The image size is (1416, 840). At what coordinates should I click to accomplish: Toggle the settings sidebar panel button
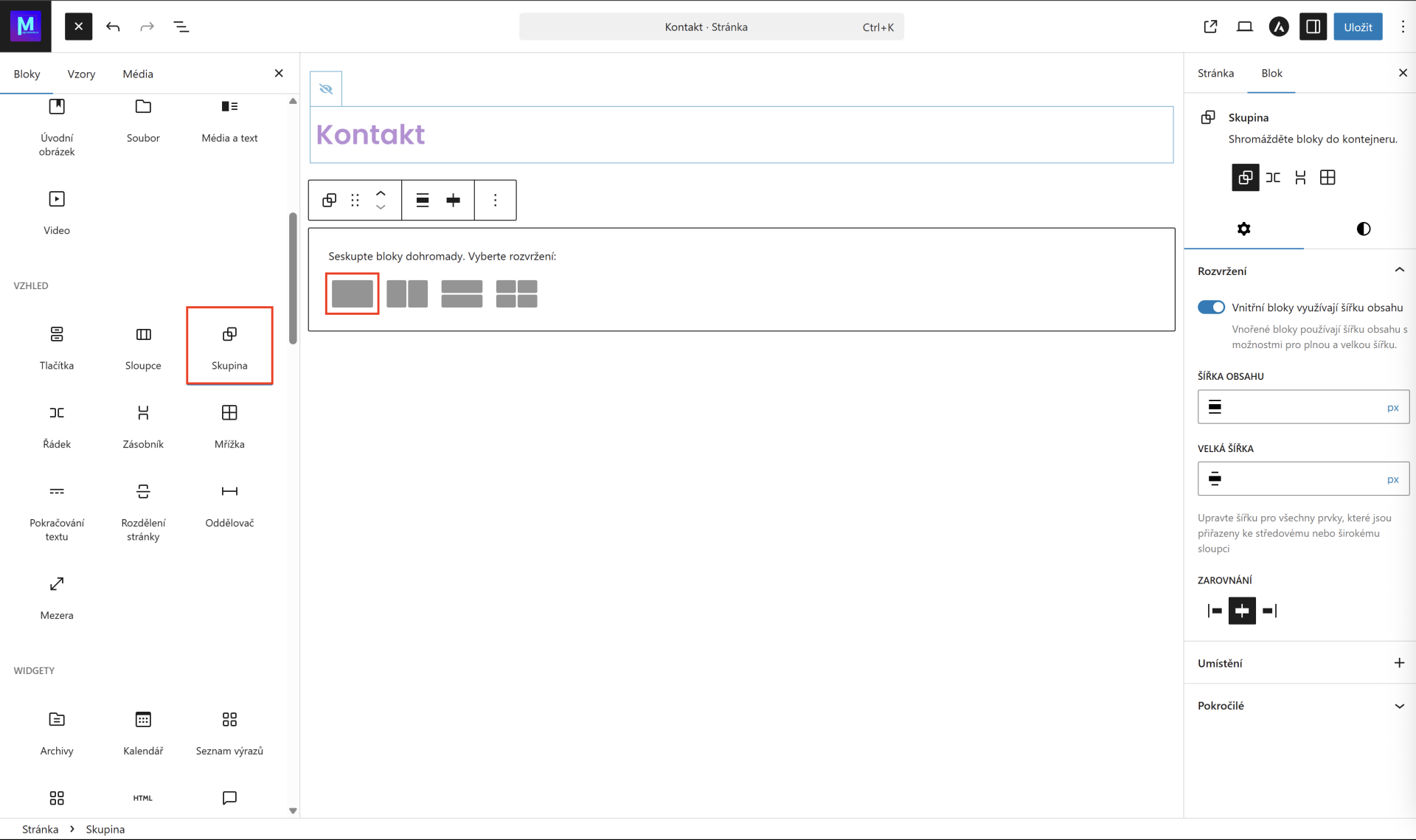1313,27
